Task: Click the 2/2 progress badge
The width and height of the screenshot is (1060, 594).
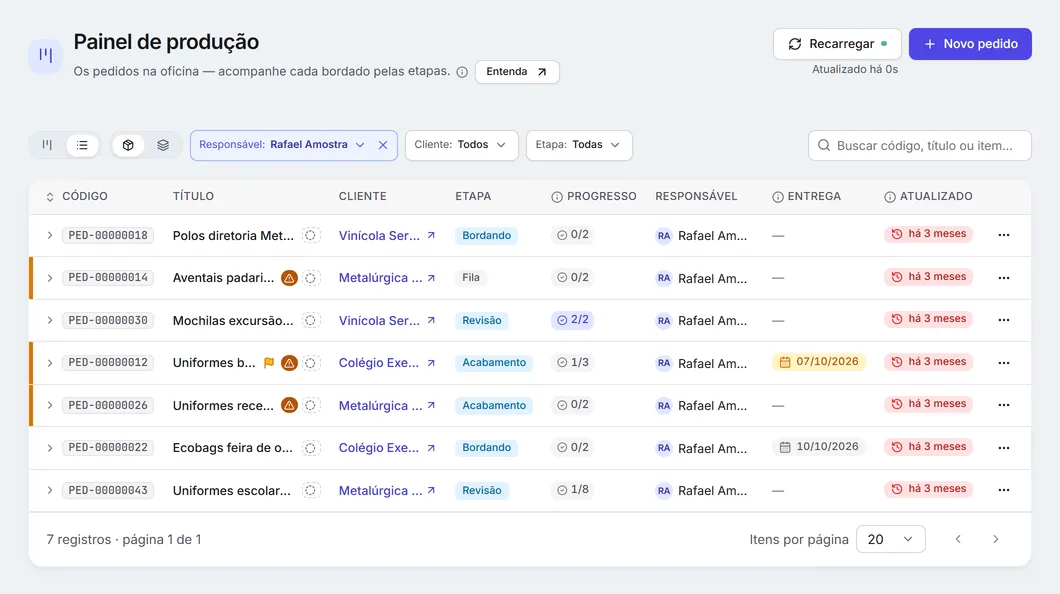Action: click(573, 320)
